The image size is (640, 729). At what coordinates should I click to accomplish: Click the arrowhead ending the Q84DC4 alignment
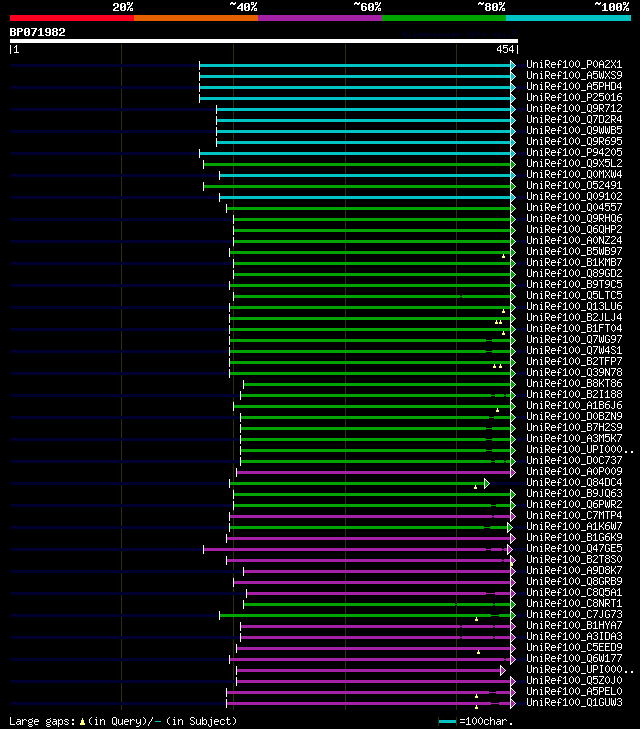tap(487, 484)
